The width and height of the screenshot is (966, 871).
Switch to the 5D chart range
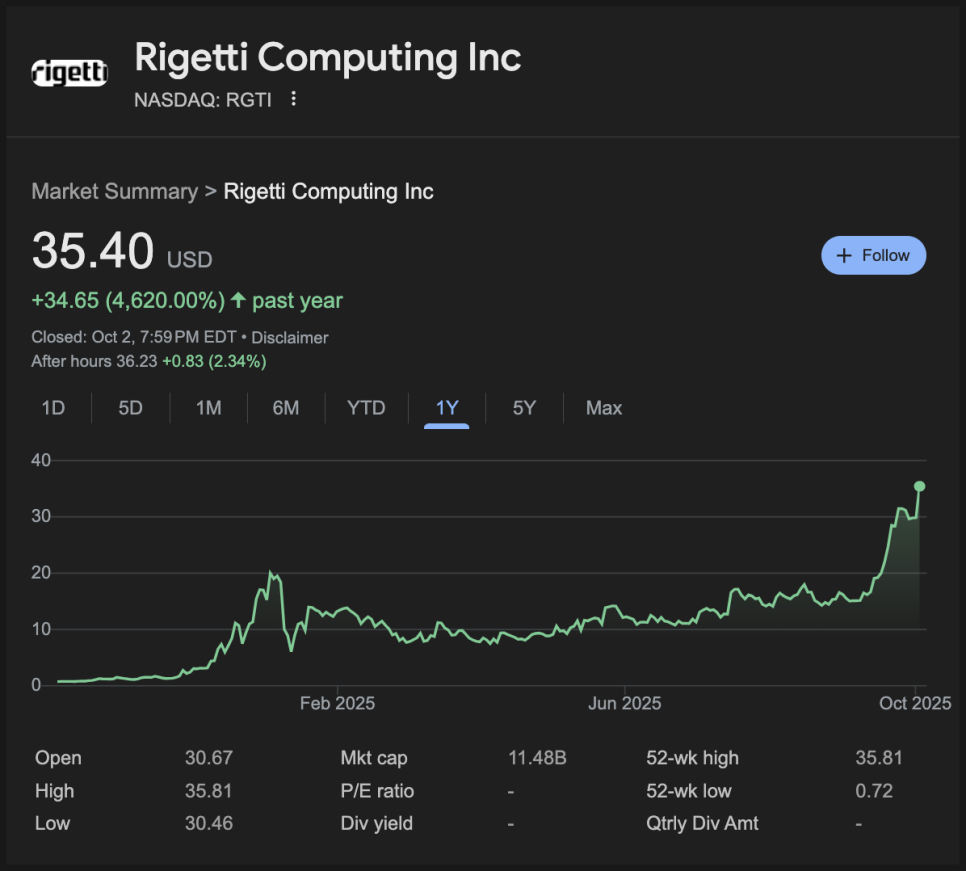click(x=131, y=408)
